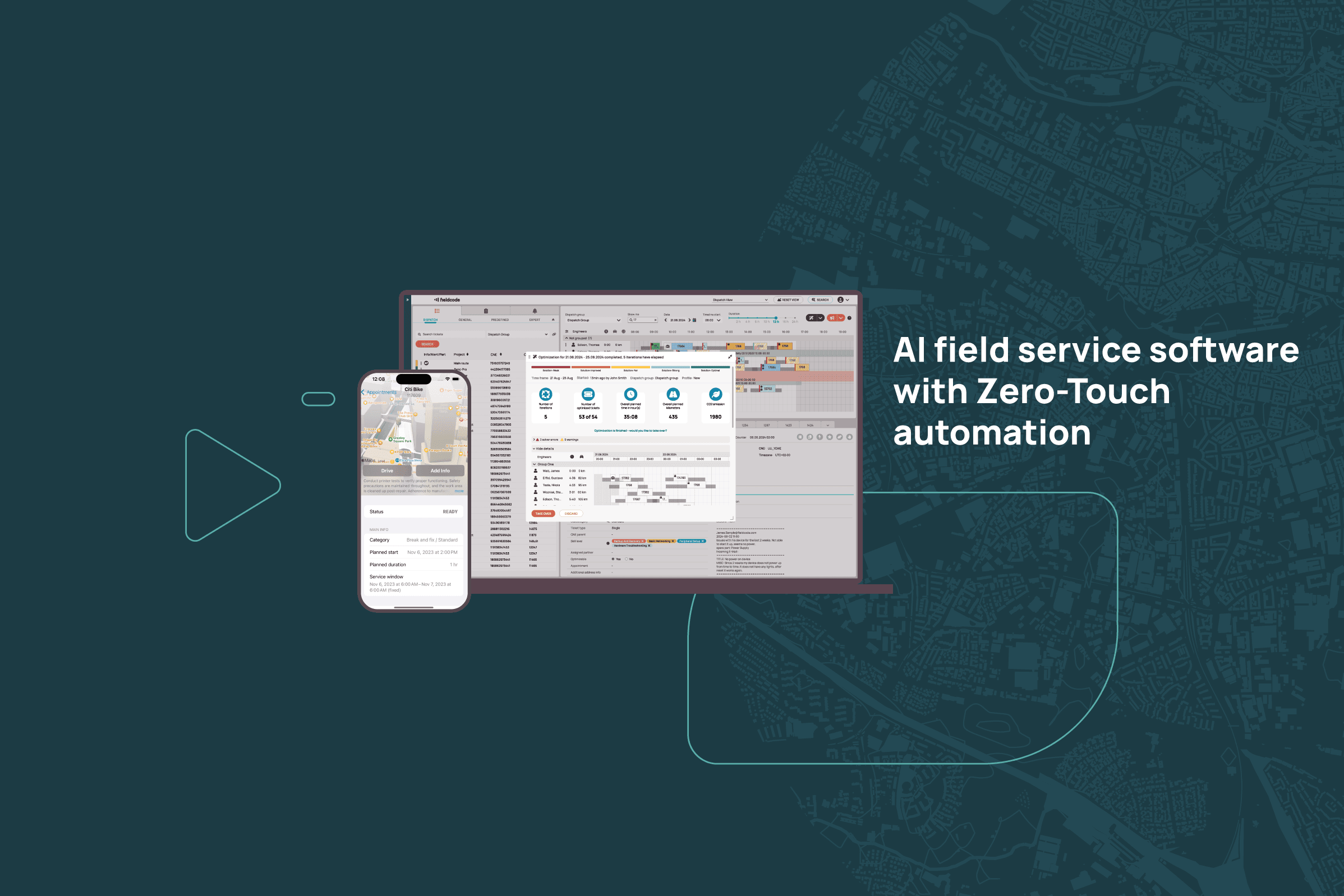This screenshot has width=1344, height=896.
Task: Click the Overall planned kilometers road icon
Action: (x=673, y=394)
